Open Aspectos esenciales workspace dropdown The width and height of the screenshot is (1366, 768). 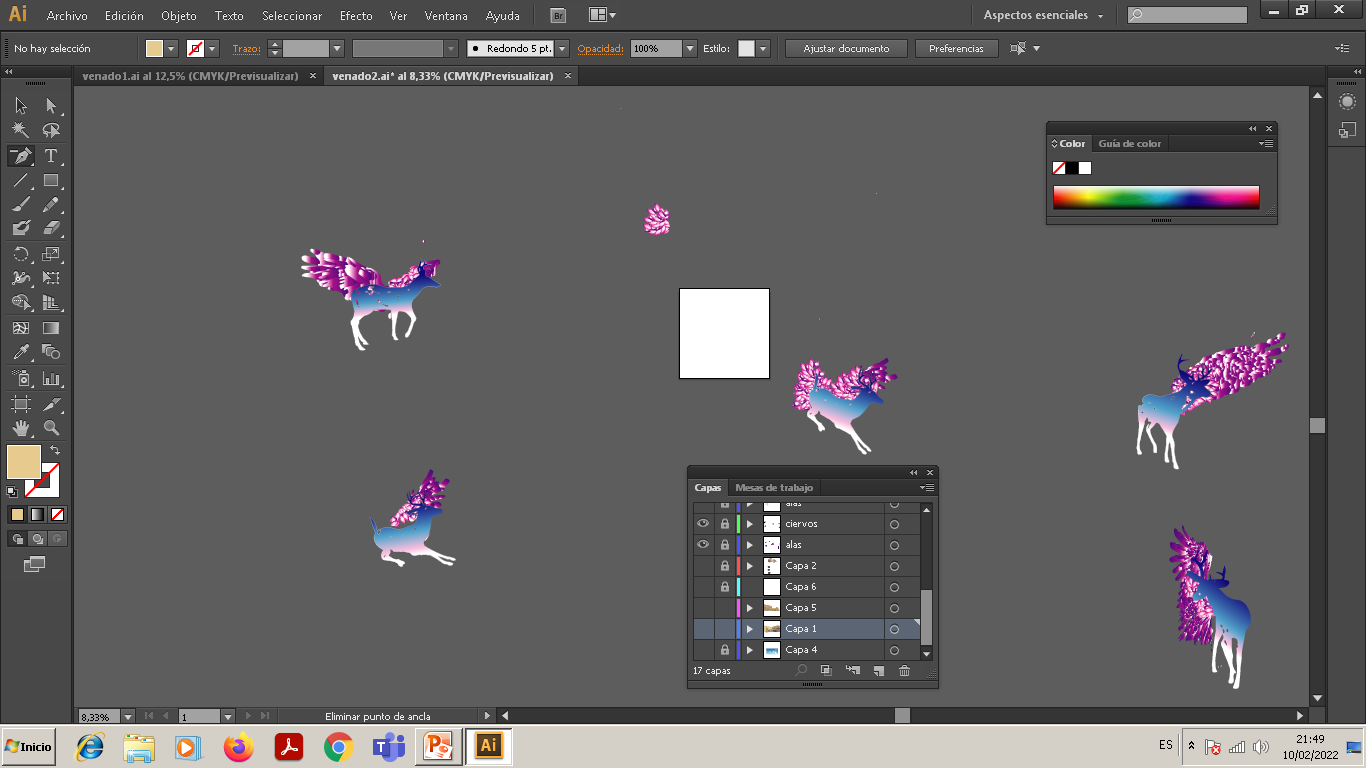click(x=1044, y=15)
